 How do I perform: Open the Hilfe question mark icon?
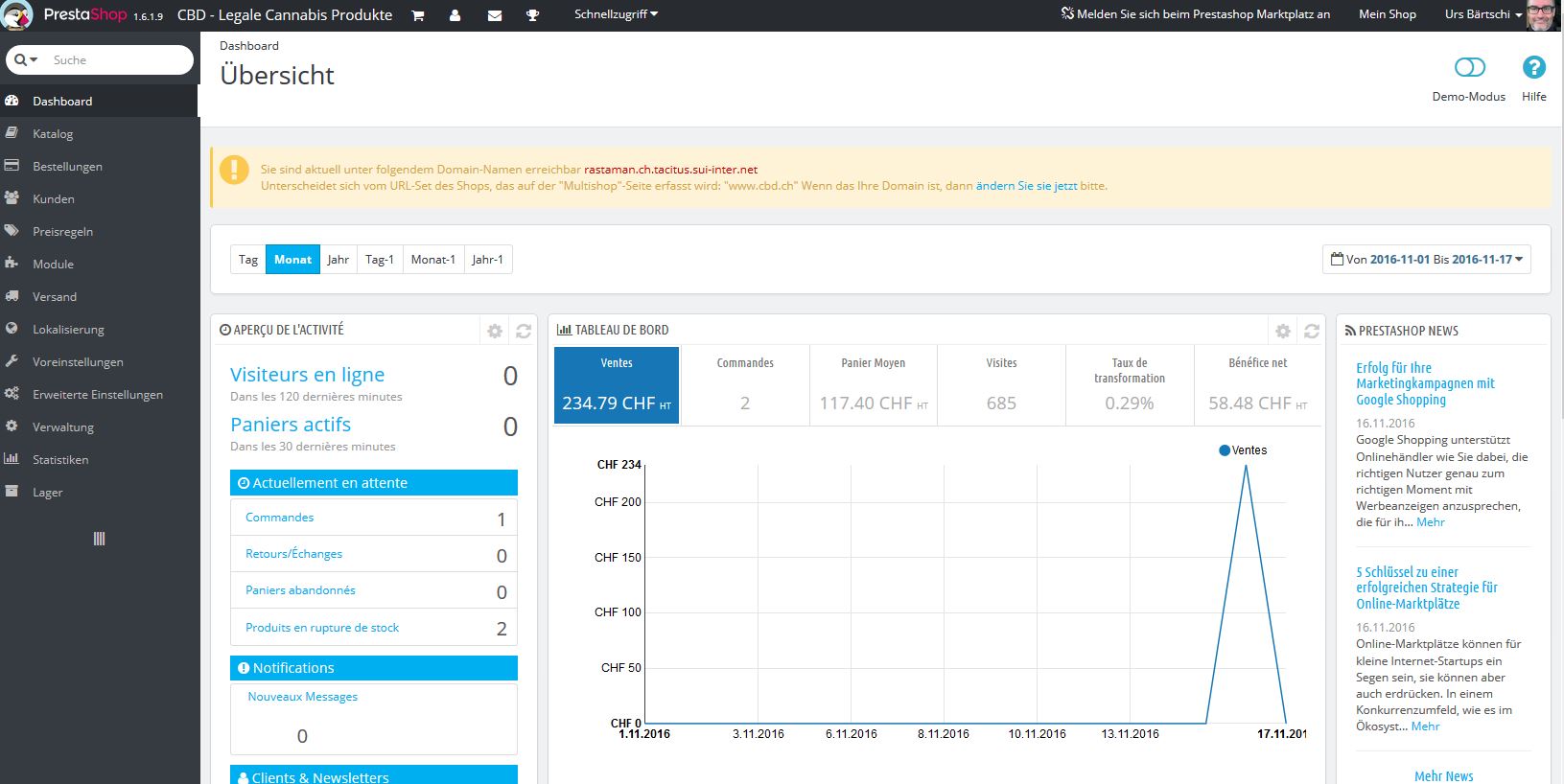[1533, 67]
